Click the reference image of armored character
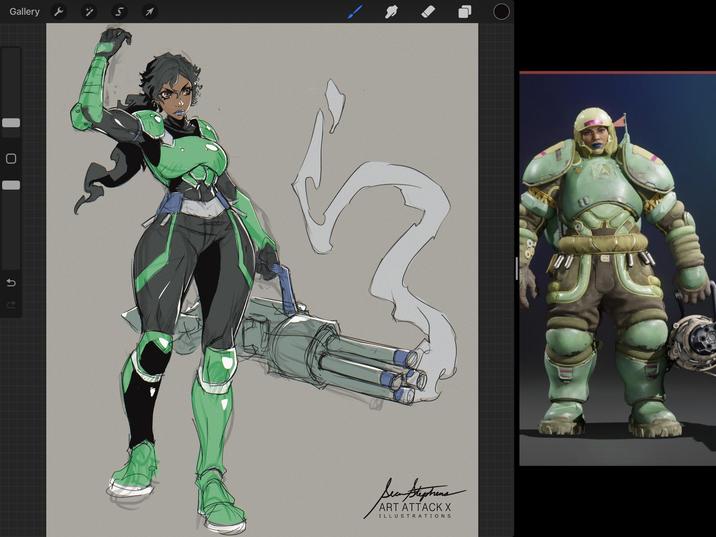 pos(617,268)
